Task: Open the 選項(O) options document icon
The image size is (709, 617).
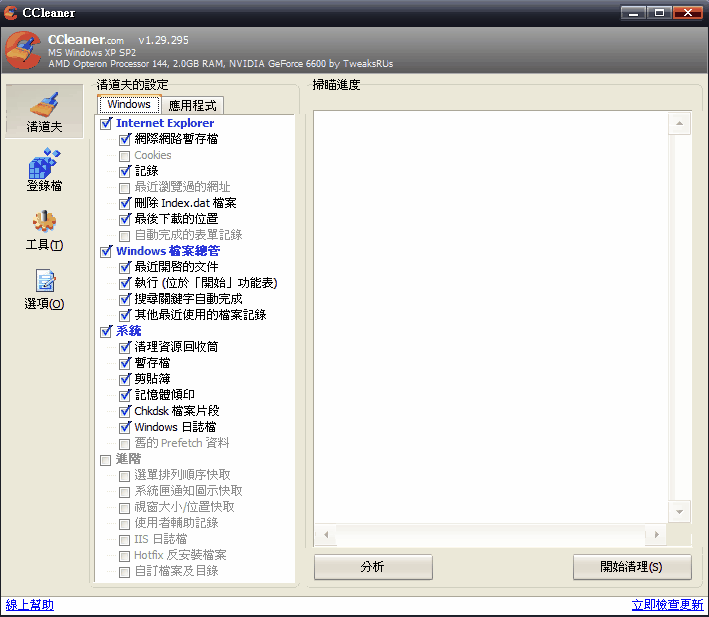Action: tap(44, 289)
